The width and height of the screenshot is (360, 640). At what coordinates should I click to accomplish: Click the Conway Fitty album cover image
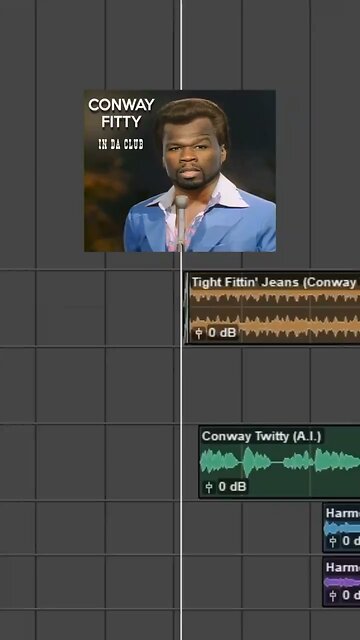180,171
